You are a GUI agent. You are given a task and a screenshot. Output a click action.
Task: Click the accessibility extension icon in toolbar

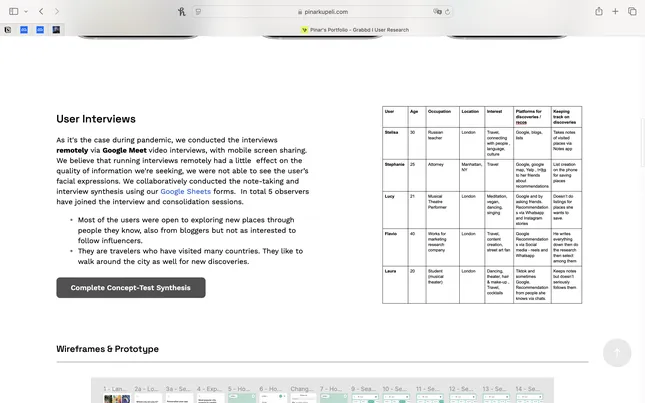(181, 11)
